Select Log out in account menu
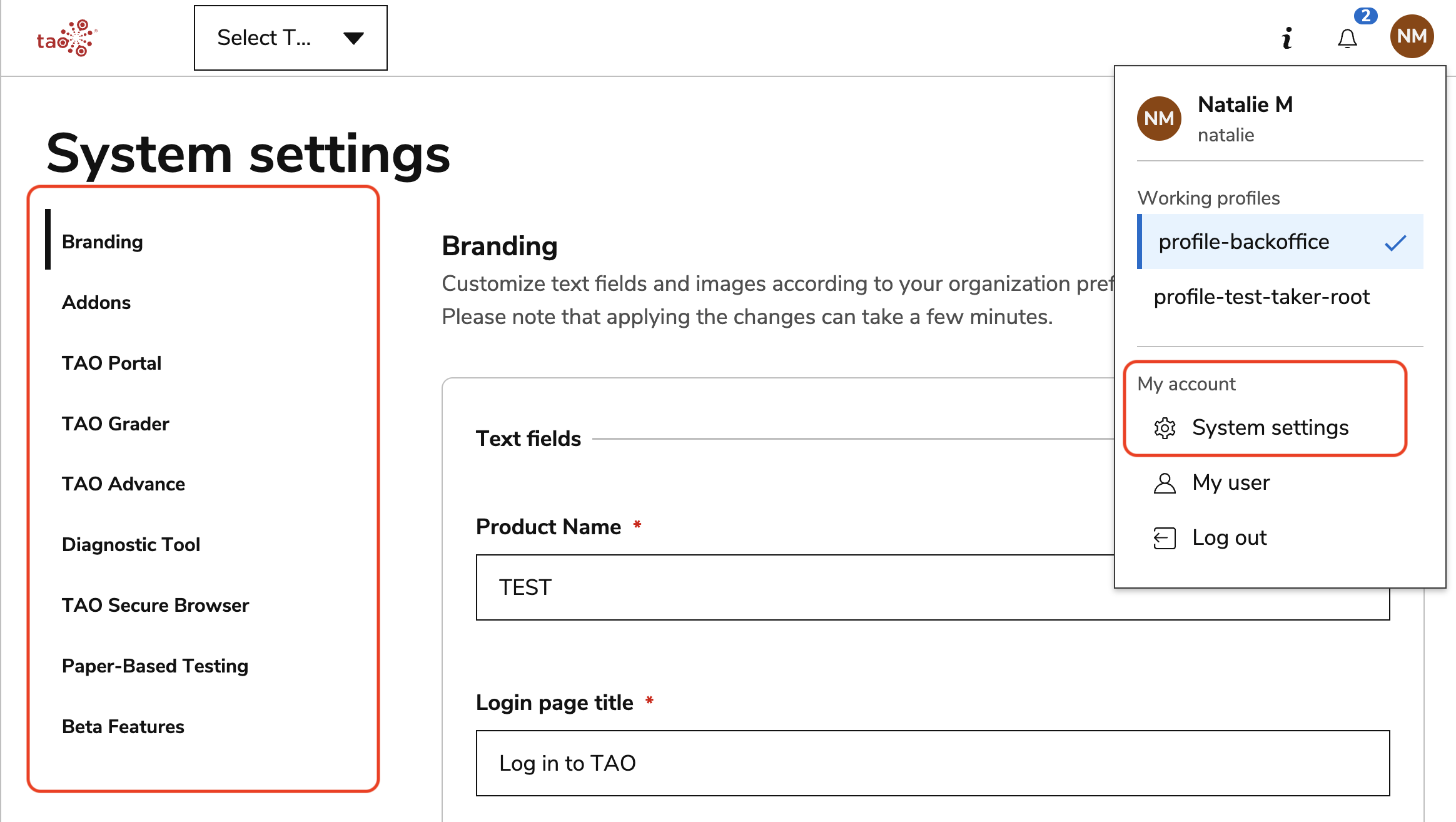The height and width of the screenshot is (822, 1456). click(1230, 538)
